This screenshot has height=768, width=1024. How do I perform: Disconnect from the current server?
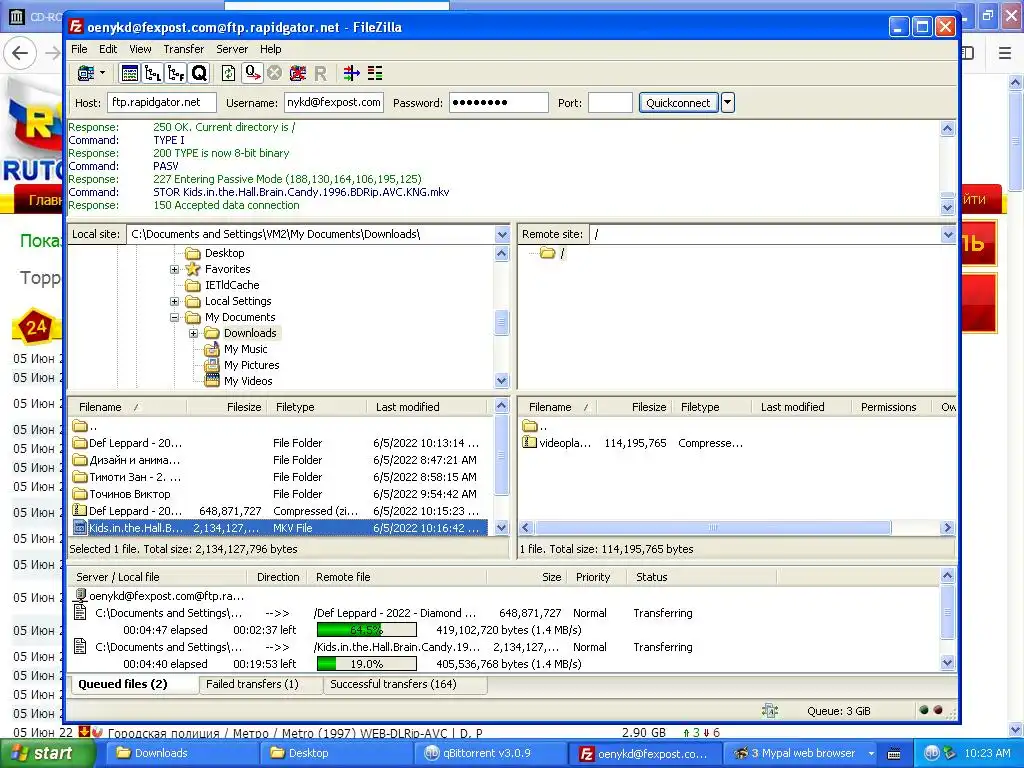coord(298,73)
